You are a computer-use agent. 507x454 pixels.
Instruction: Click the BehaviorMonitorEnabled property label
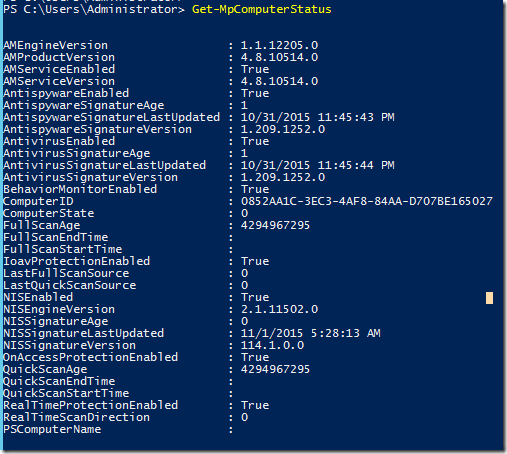[80, 189]
